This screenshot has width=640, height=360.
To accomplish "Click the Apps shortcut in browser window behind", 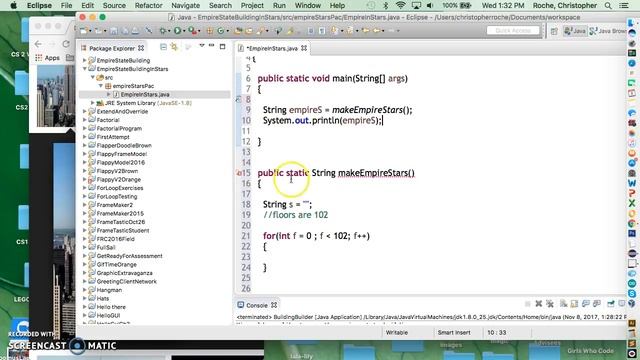I will [x=48, y=58].
